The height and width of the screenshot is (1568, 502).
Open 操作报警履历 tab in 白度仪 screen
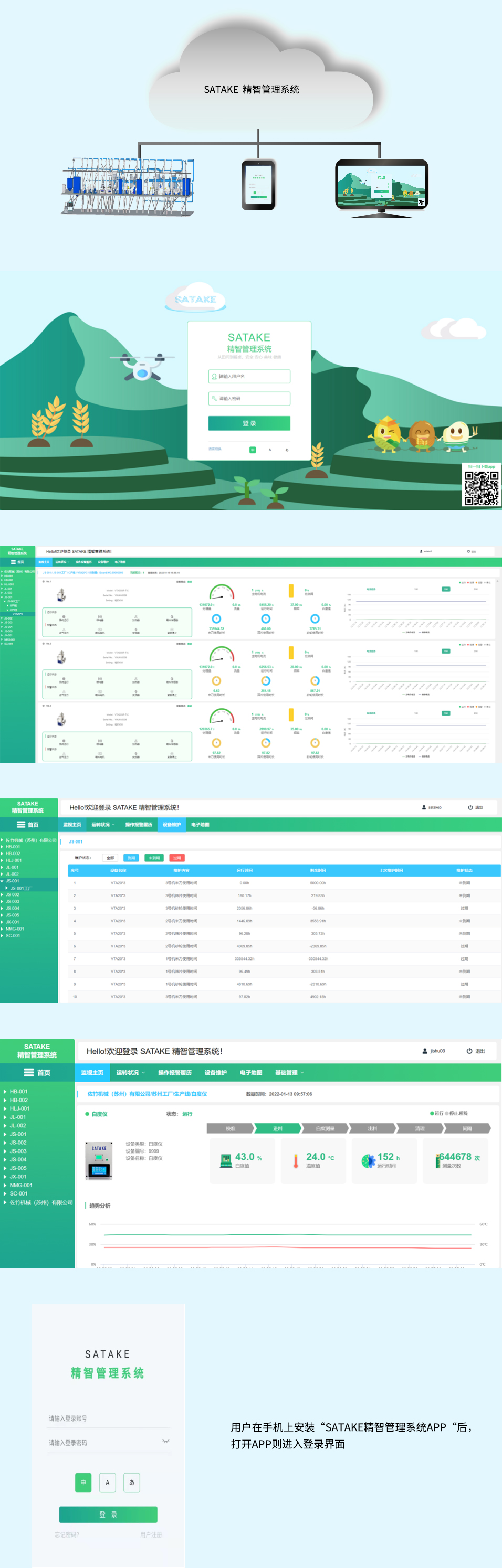(x=175, y=1073)
